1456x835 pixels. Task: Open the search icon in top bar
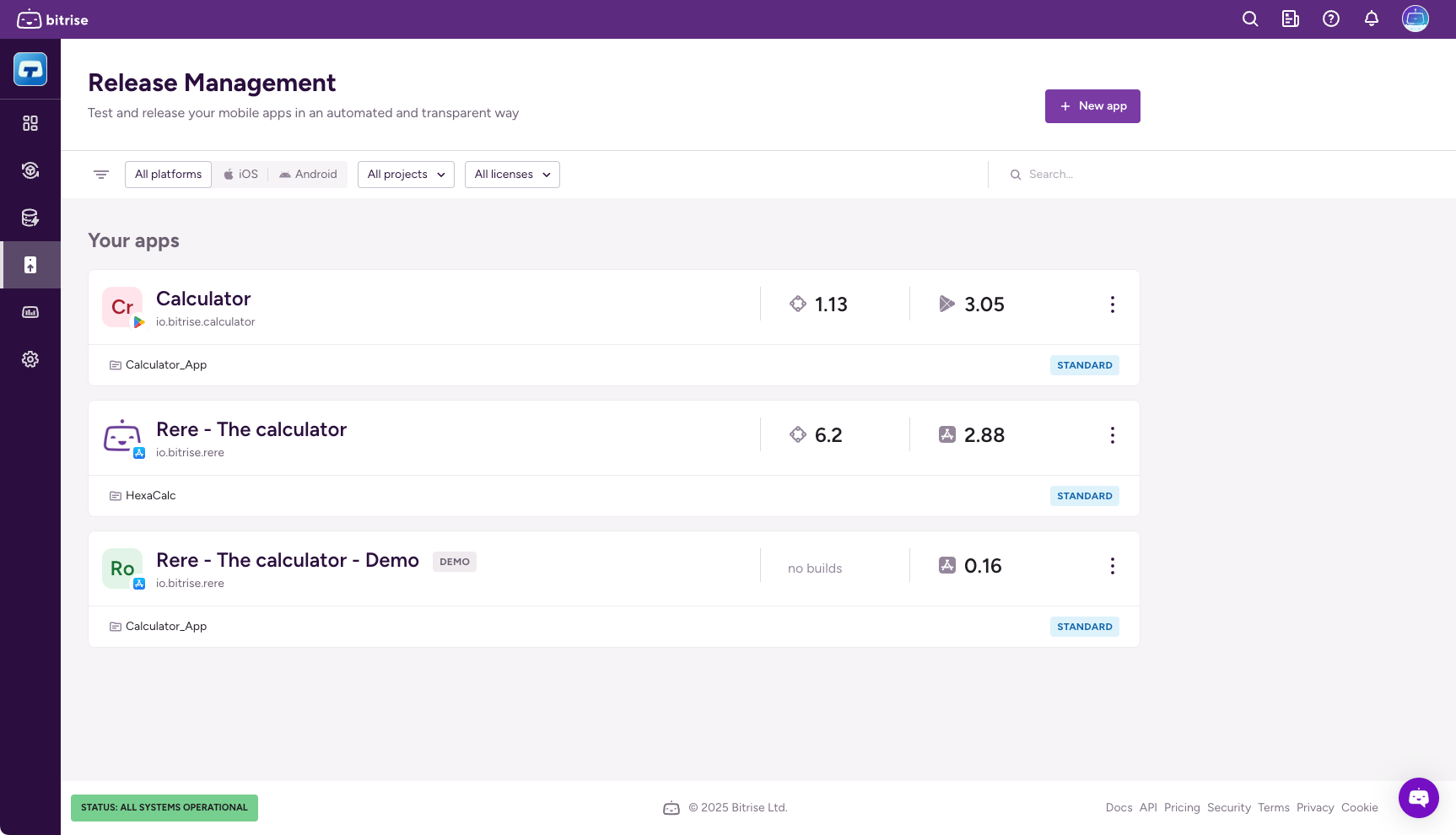pos(1250,19)
